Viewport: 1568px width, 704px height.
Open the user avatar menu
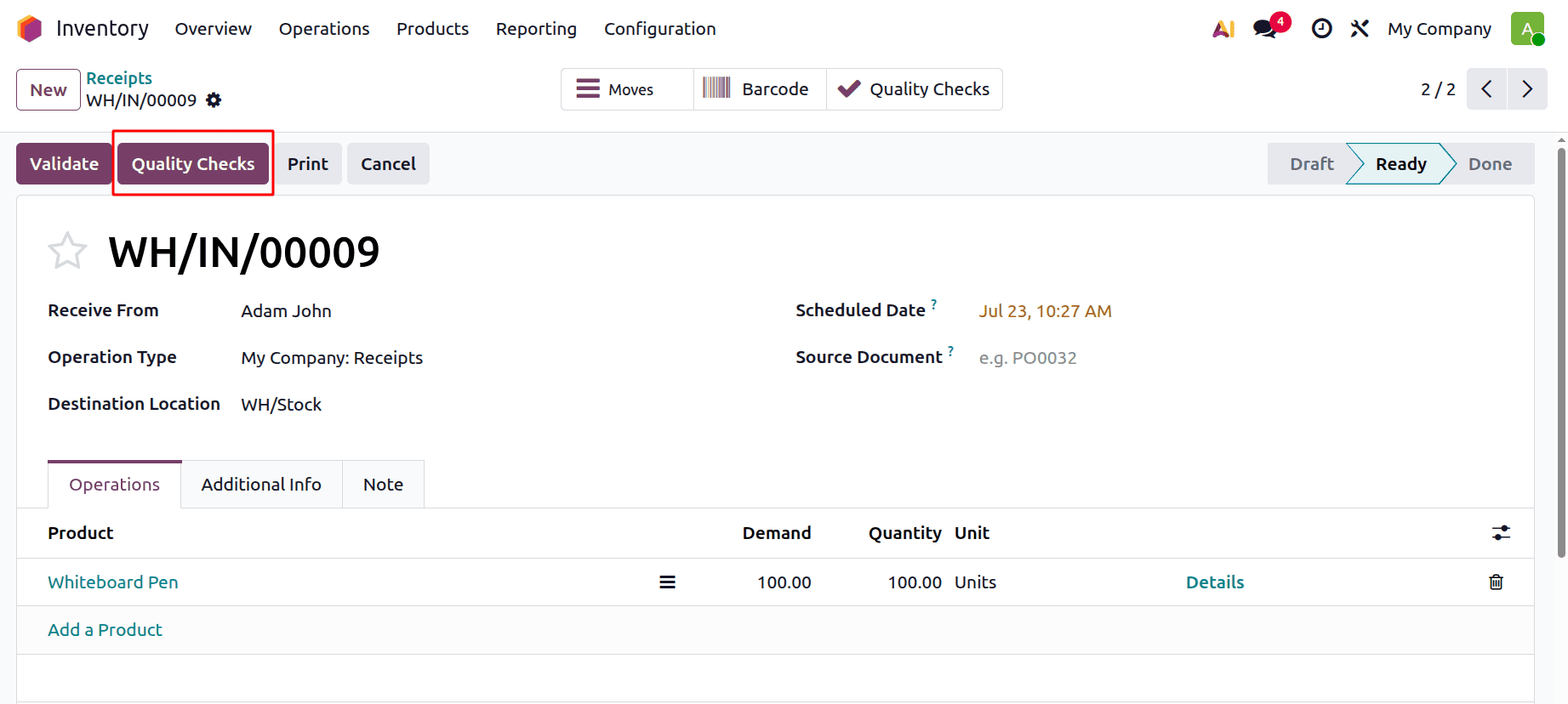click(1528, 29)
